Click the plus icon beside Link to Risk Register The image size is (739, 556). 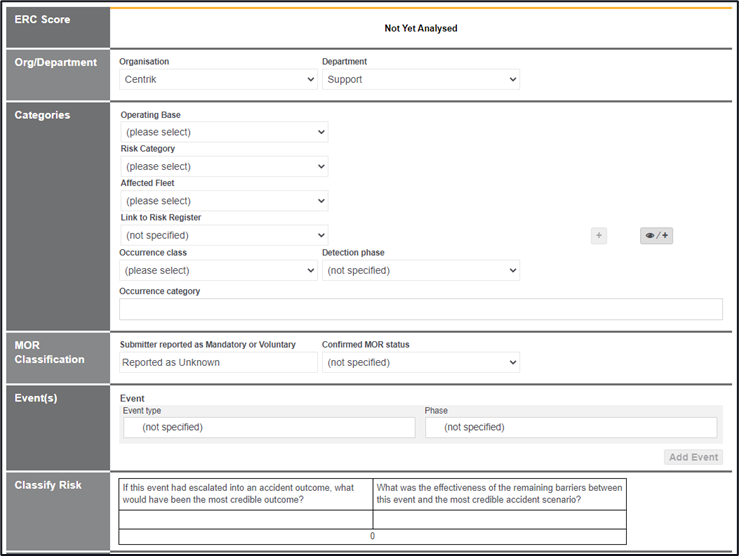click(x=599, y=236)
